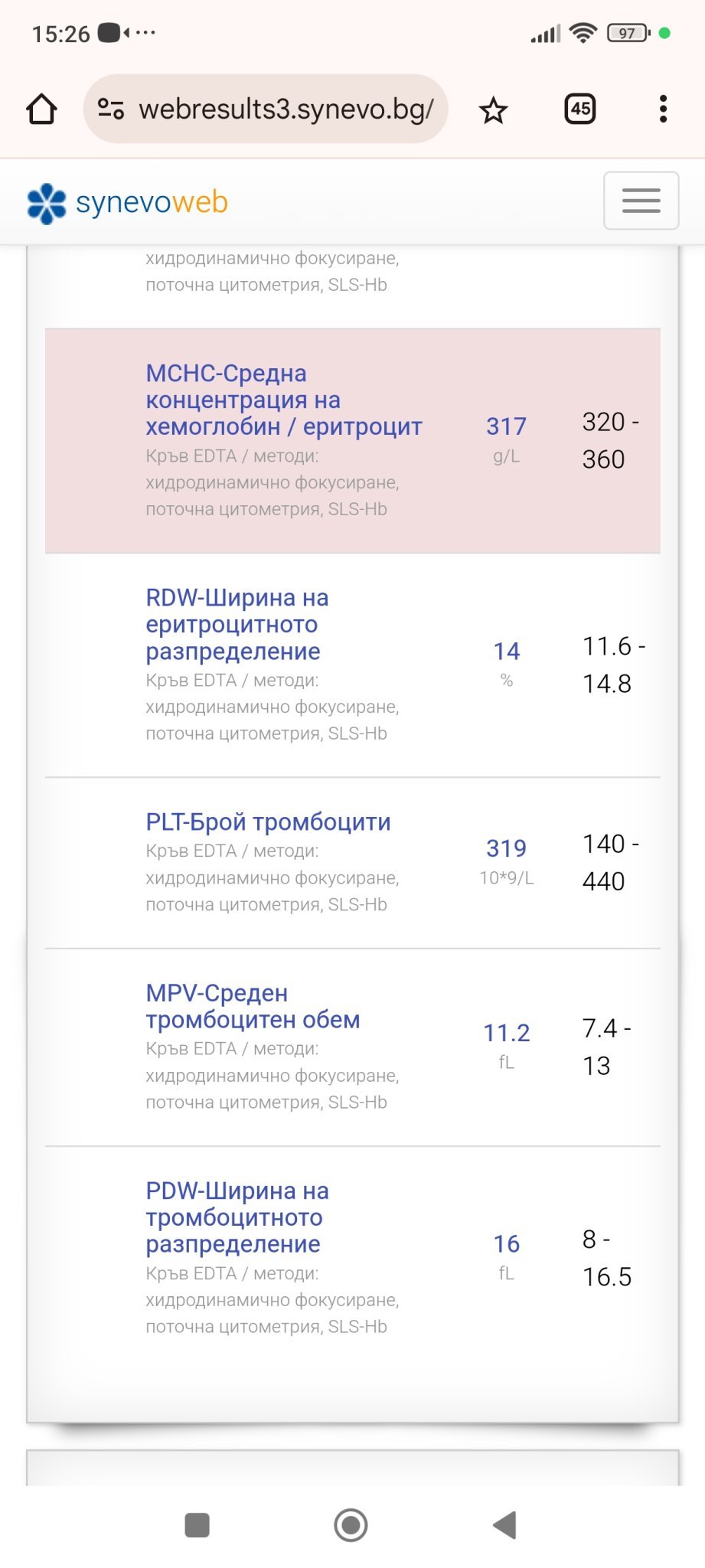Tap the MPV result value 11.2
Viewport: 705px width, 1568px height.
tap(506, 1033)
